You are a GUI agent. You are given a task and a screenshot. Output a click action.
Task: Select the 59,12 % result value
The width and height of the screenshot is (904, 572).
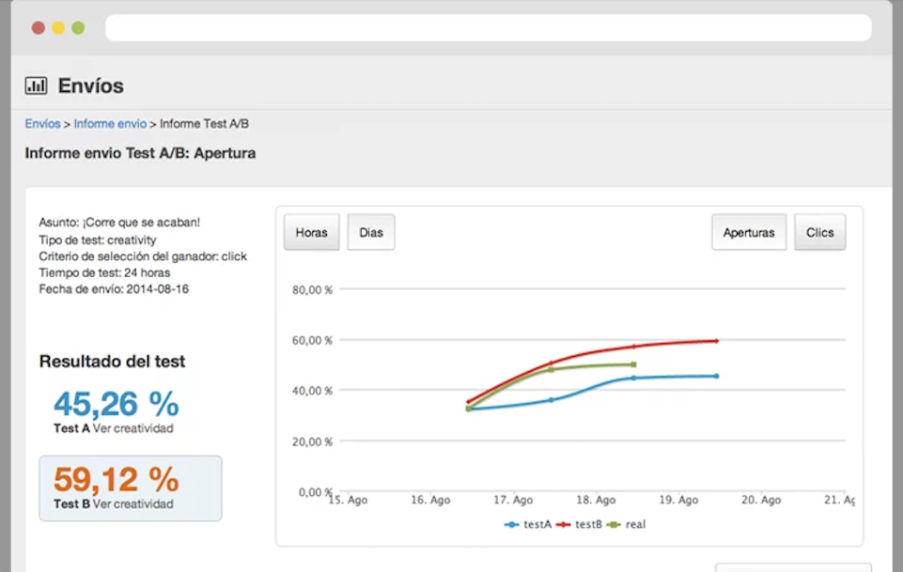click(x=116, y=479)
